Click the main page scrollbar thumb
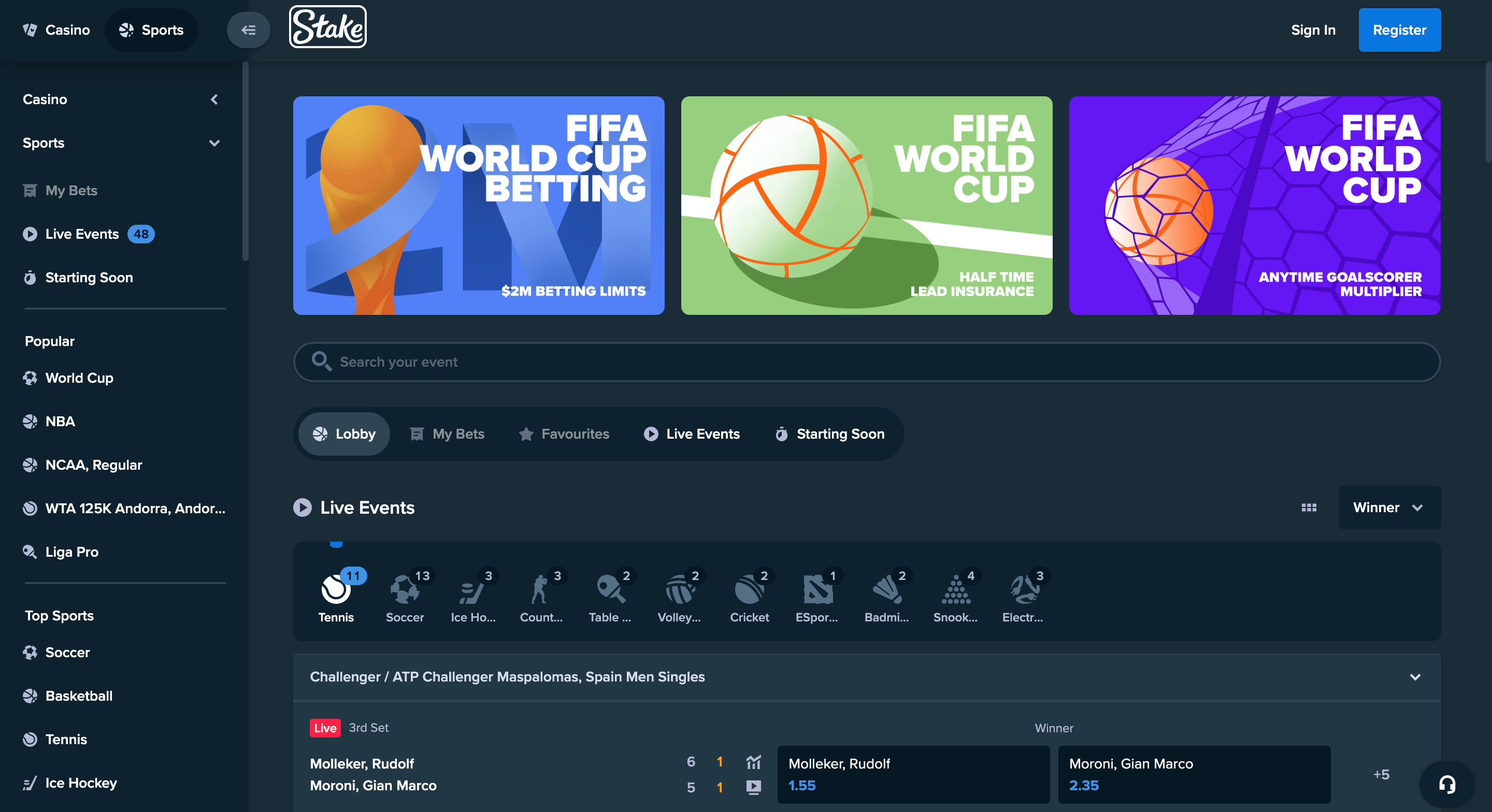This screenshot has height=812, width=1492. (1488, 112)
